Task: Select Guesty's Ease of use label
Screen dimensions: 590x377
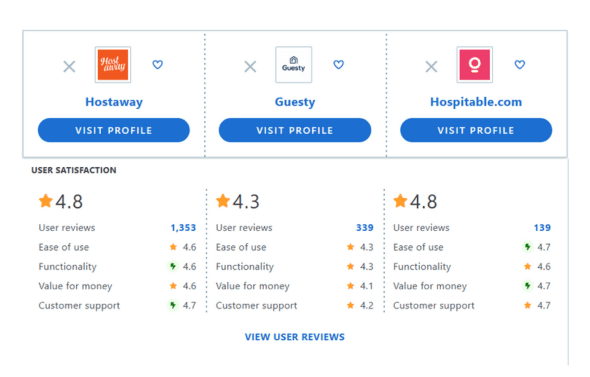Action: [x=241, y=247]
